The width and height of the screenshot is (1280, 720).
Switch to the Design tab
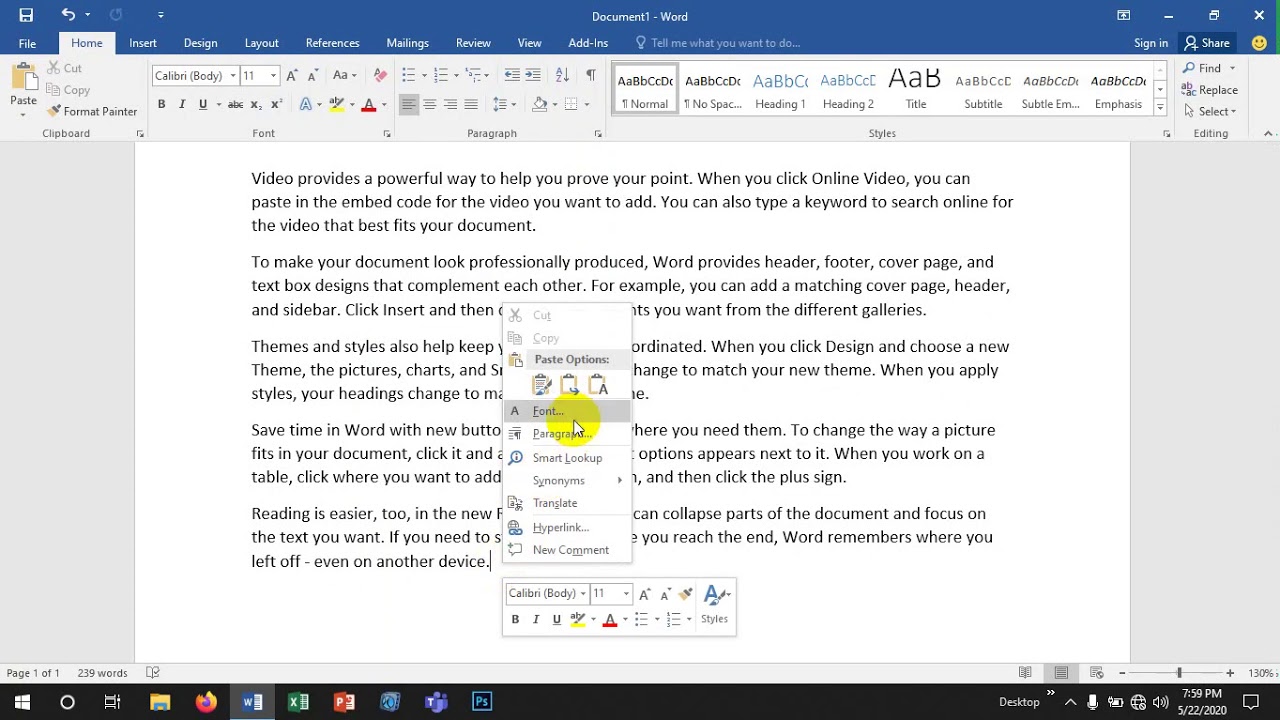[x=200, y=43]
